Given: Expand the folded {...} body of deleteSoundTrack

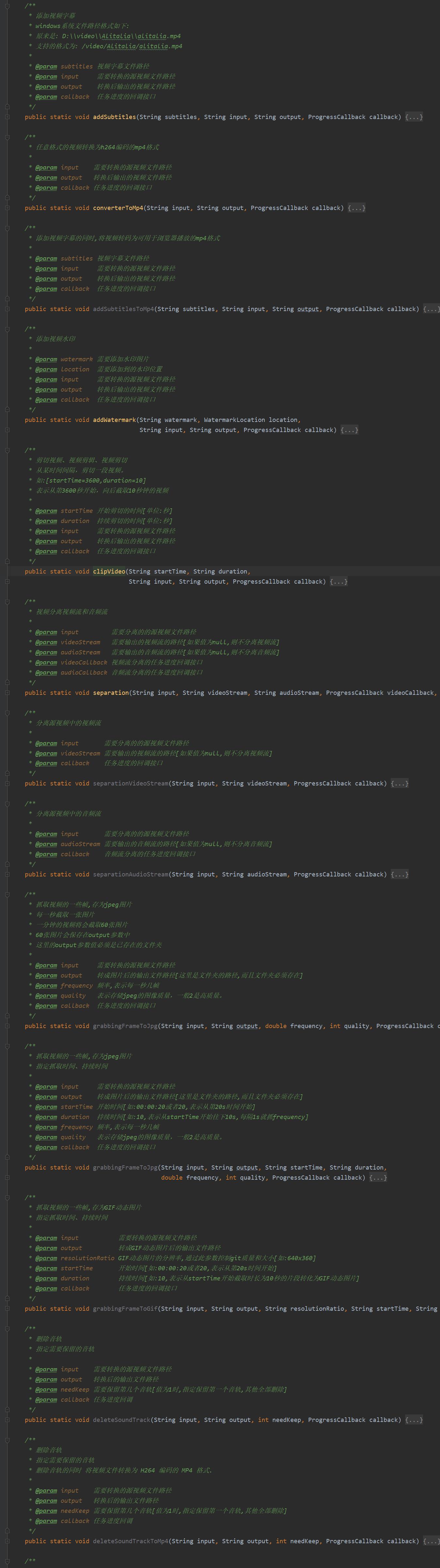Looking at the screenshot, I should pyautogui.click(x=414, y=1420).
